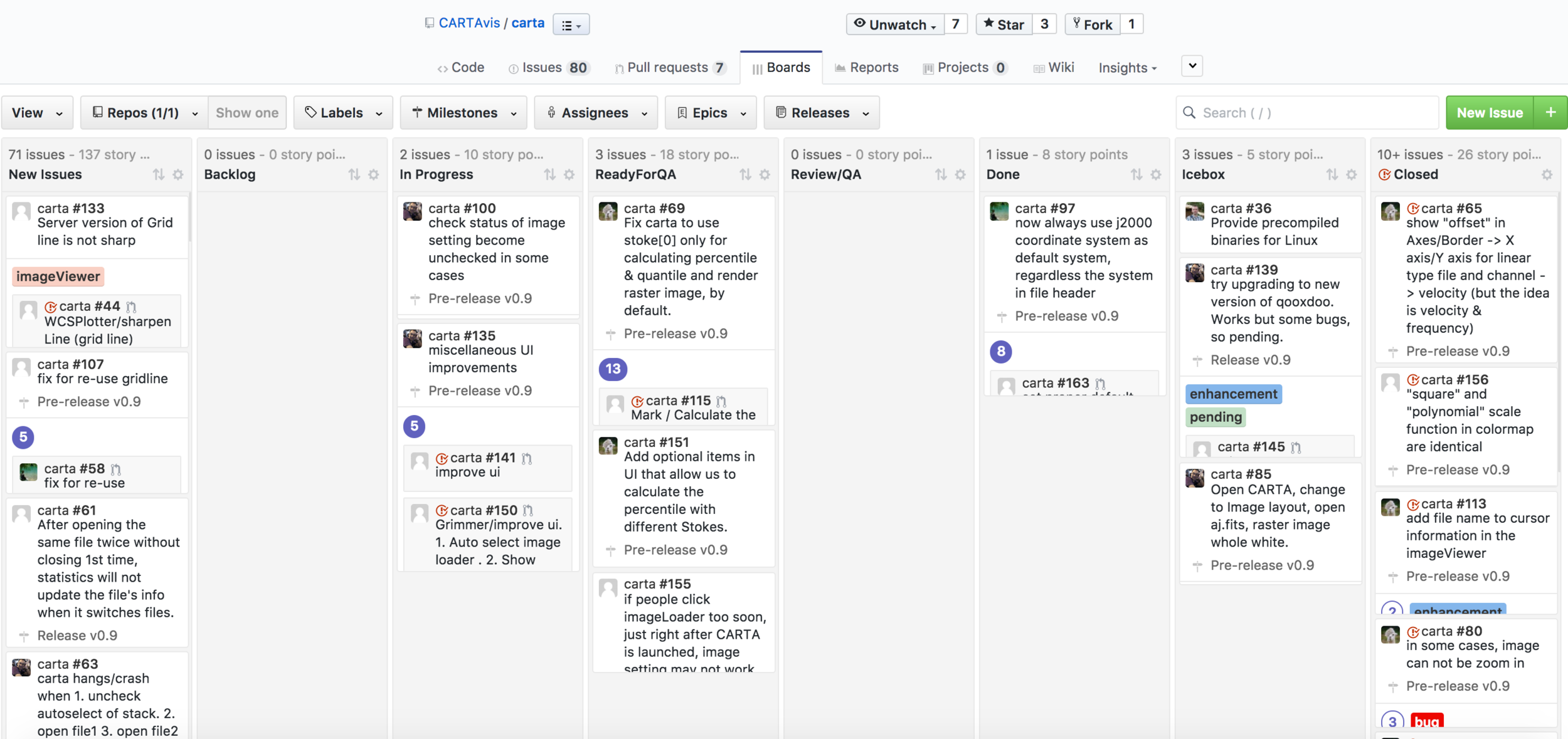Click the New Issue button
This screenshot has height=739, width=1568.
[x=1490, y=113]
